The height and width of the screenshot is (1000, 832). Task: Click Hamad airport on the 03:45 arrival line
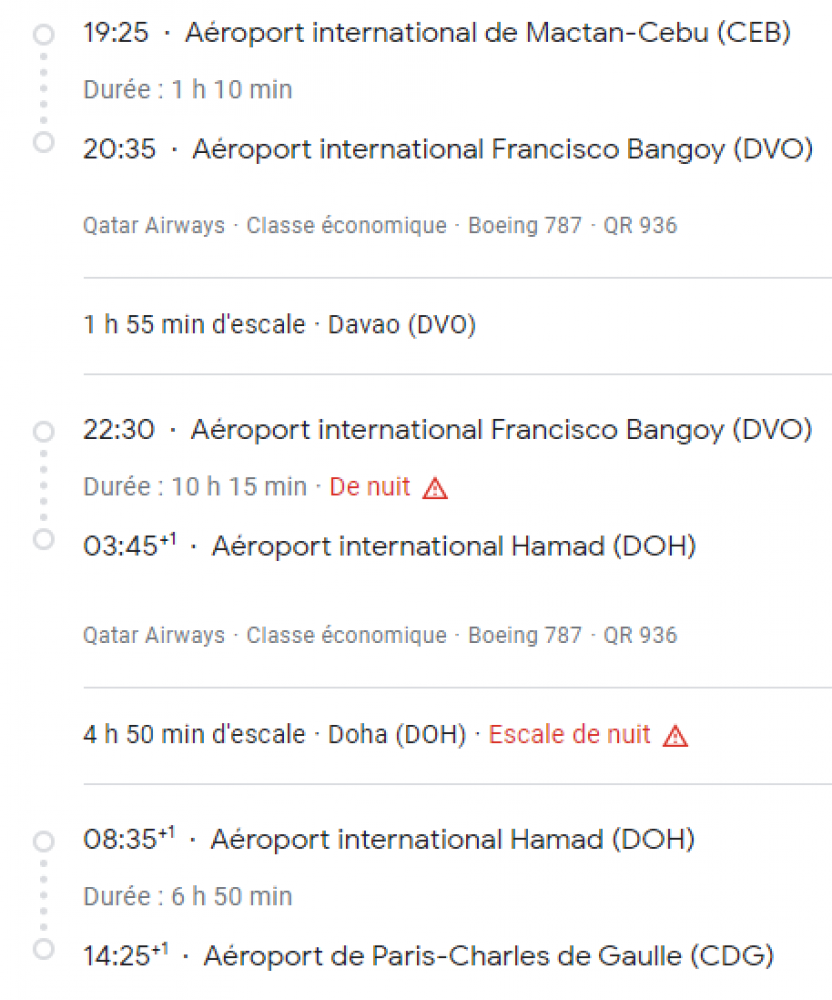454,546
